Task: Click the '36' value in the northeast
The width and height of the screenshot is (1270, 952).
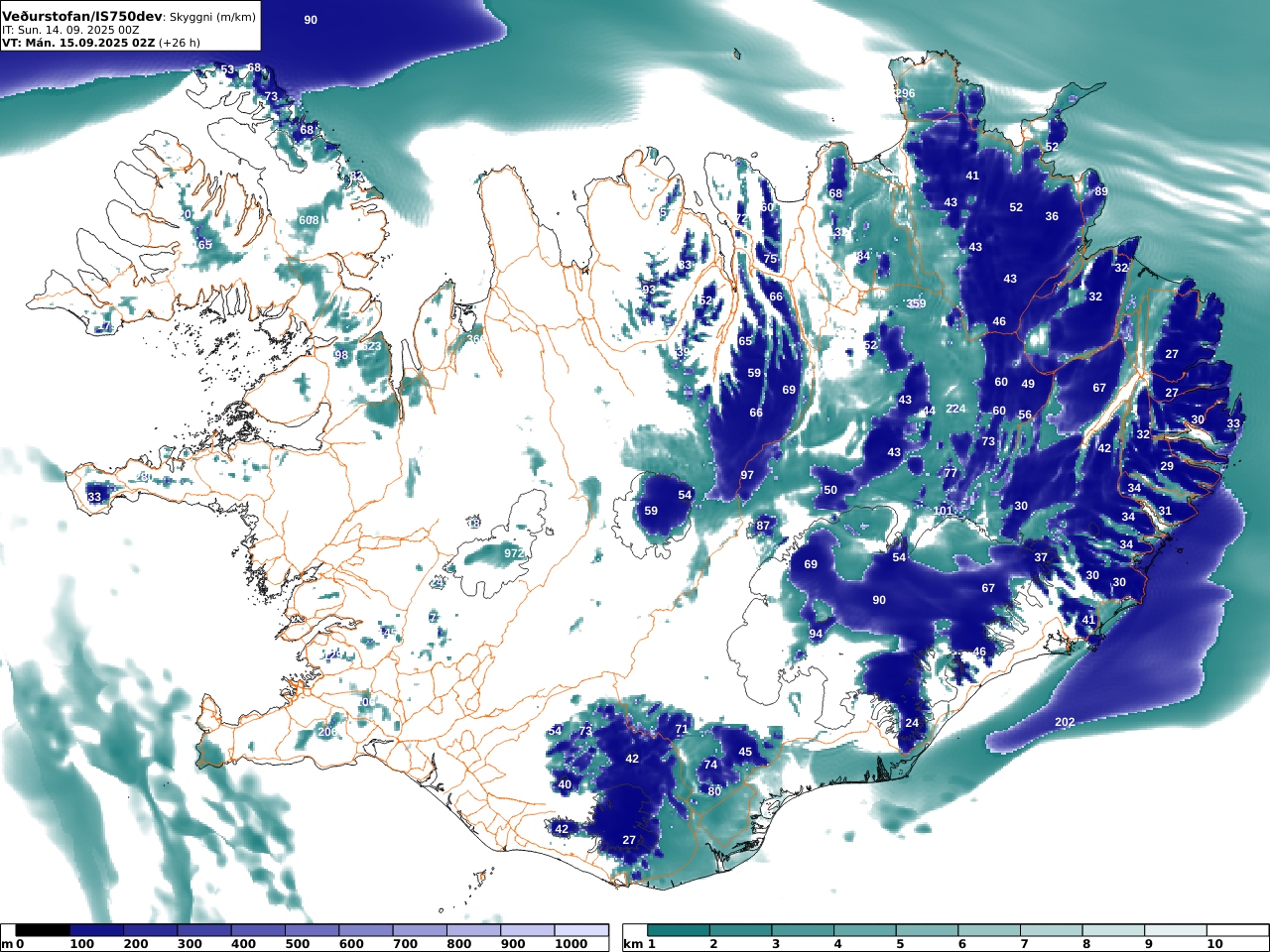Action: 1052,216
